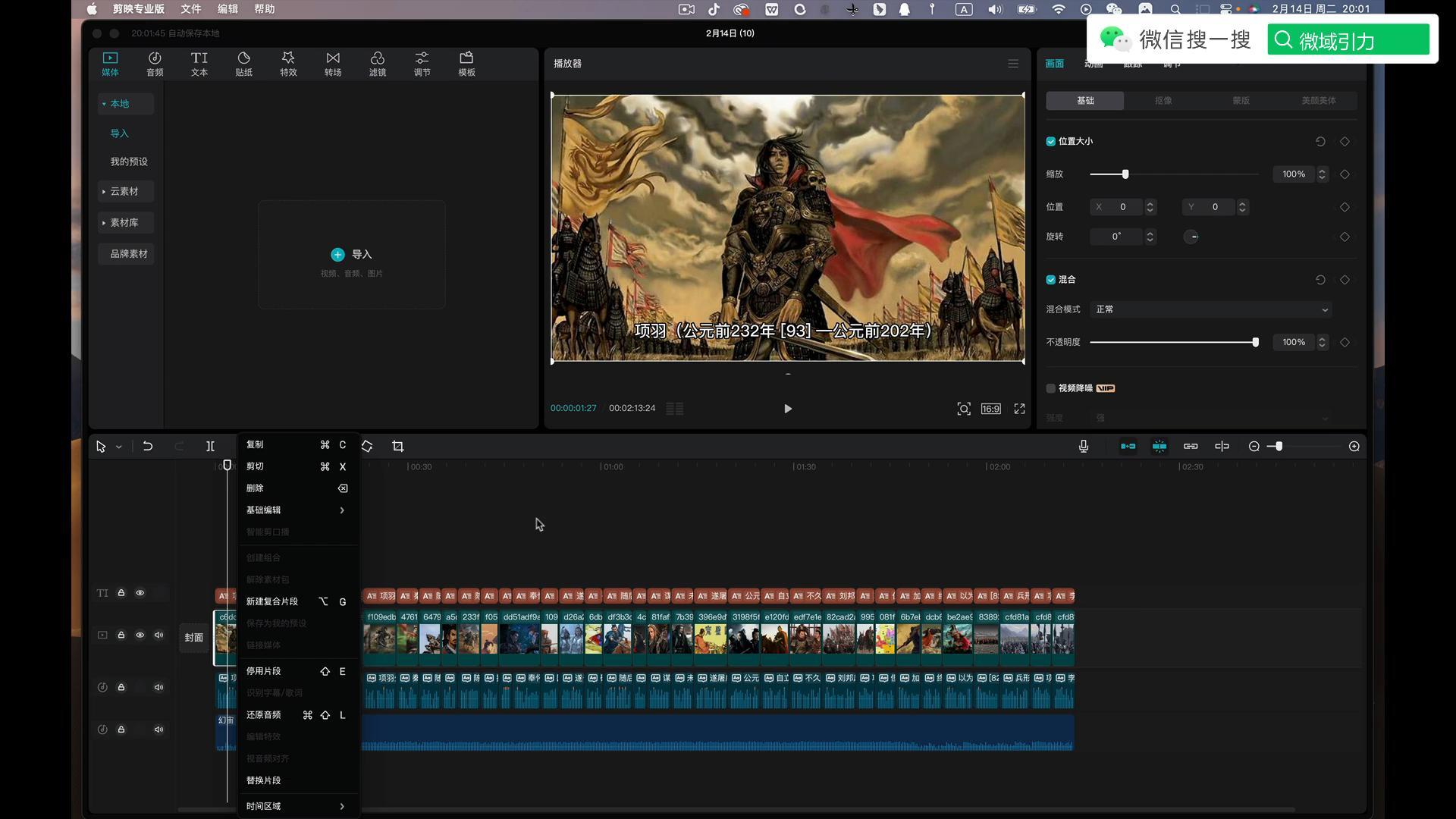Open 我的预设 in the sidebar

click(129, 162)
